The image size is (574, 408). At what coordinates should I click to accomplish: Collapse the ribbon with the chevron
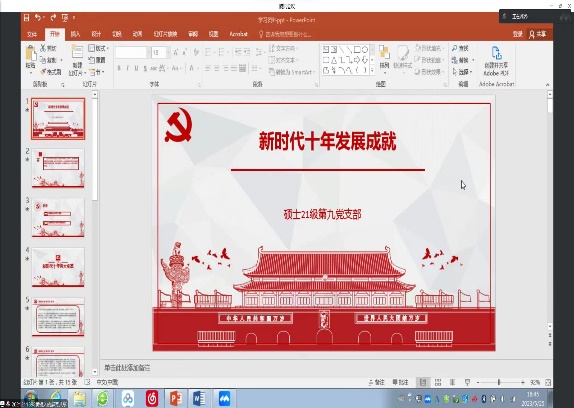548,85
